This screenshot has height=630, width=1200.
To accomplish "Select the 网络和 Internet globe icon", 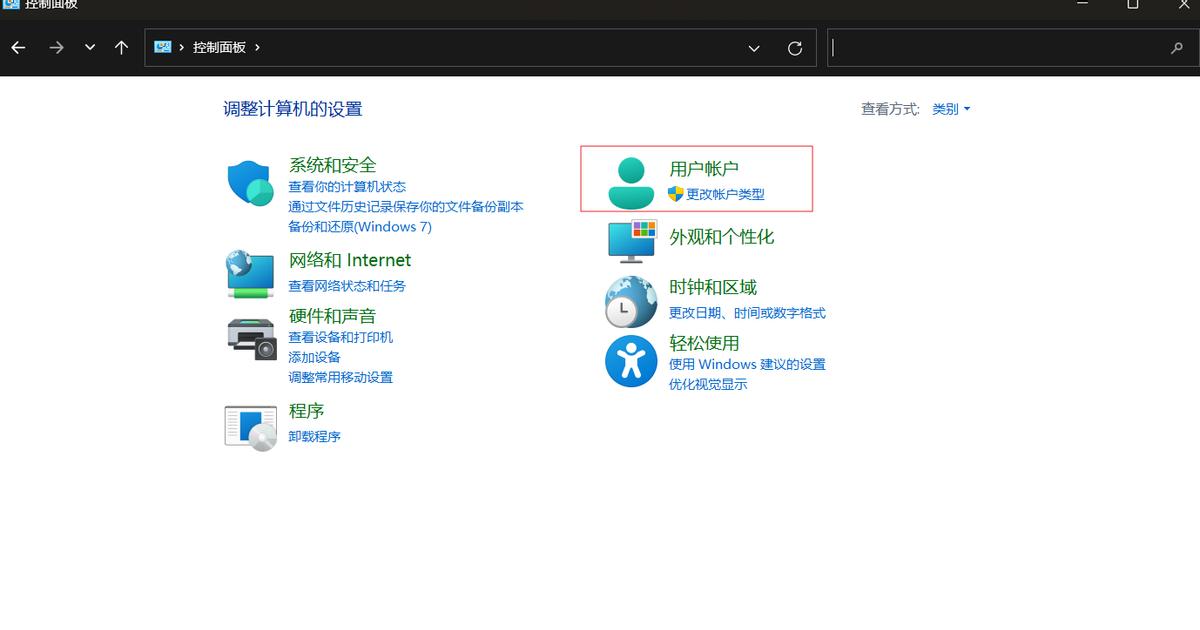I will 250,272.
